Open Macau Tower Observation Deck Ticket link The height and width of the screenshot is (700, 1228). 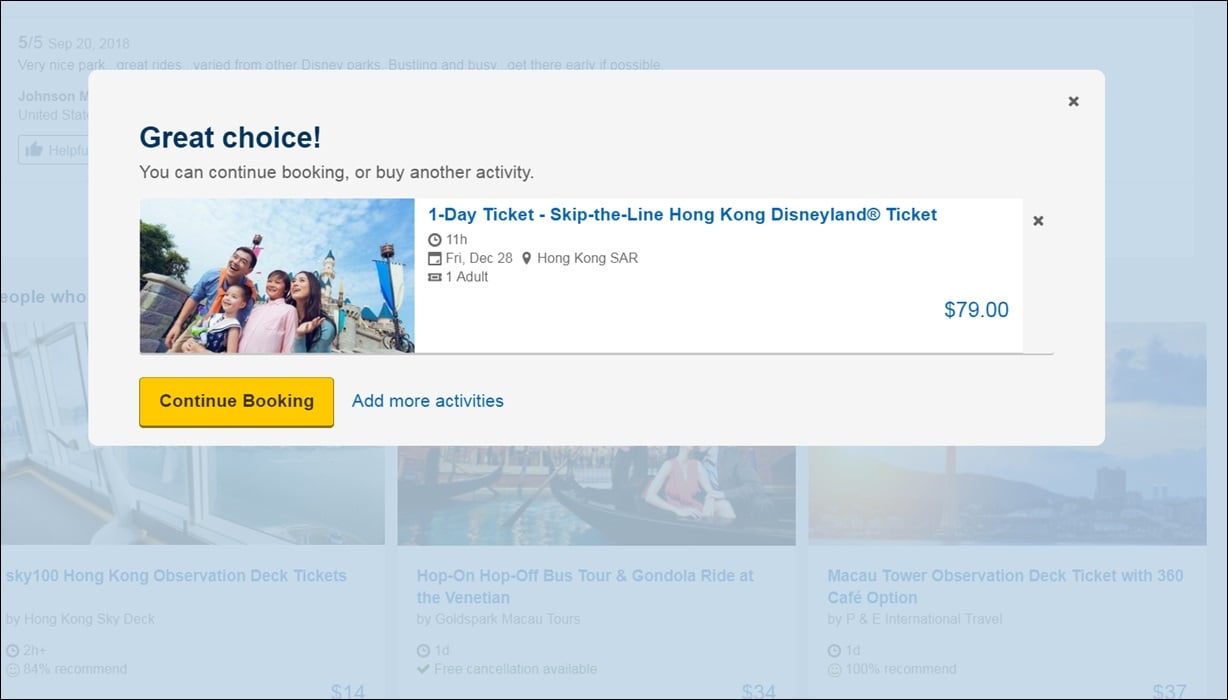[1005, 587]
